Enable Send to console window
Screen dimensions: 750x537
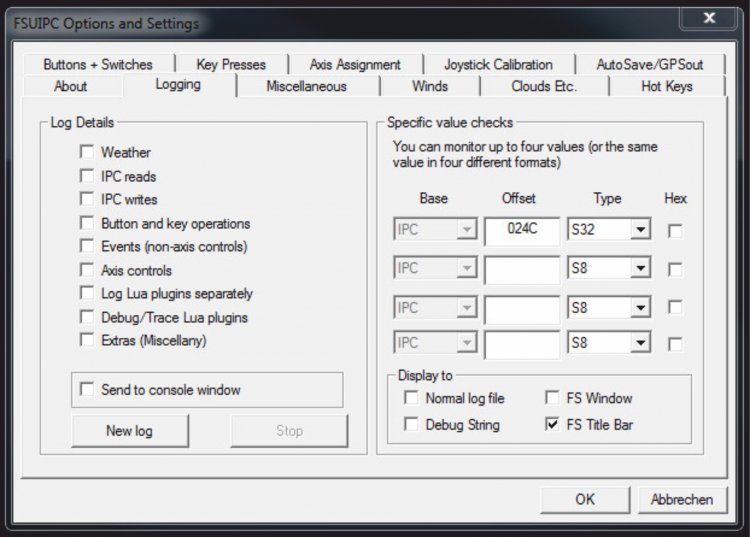87,389
